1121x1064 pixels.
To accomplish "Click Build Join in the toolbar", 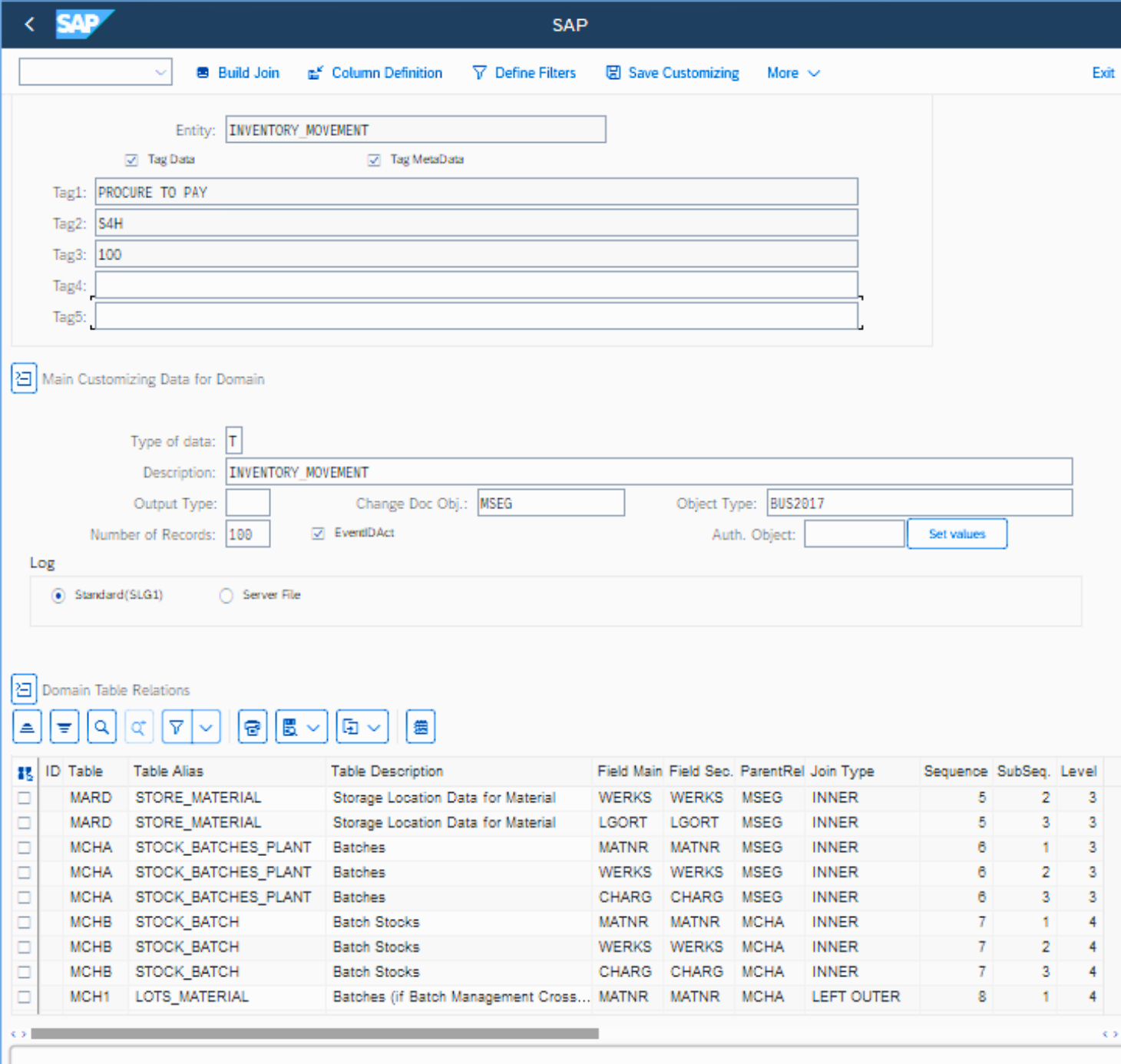I will [238, 73].
